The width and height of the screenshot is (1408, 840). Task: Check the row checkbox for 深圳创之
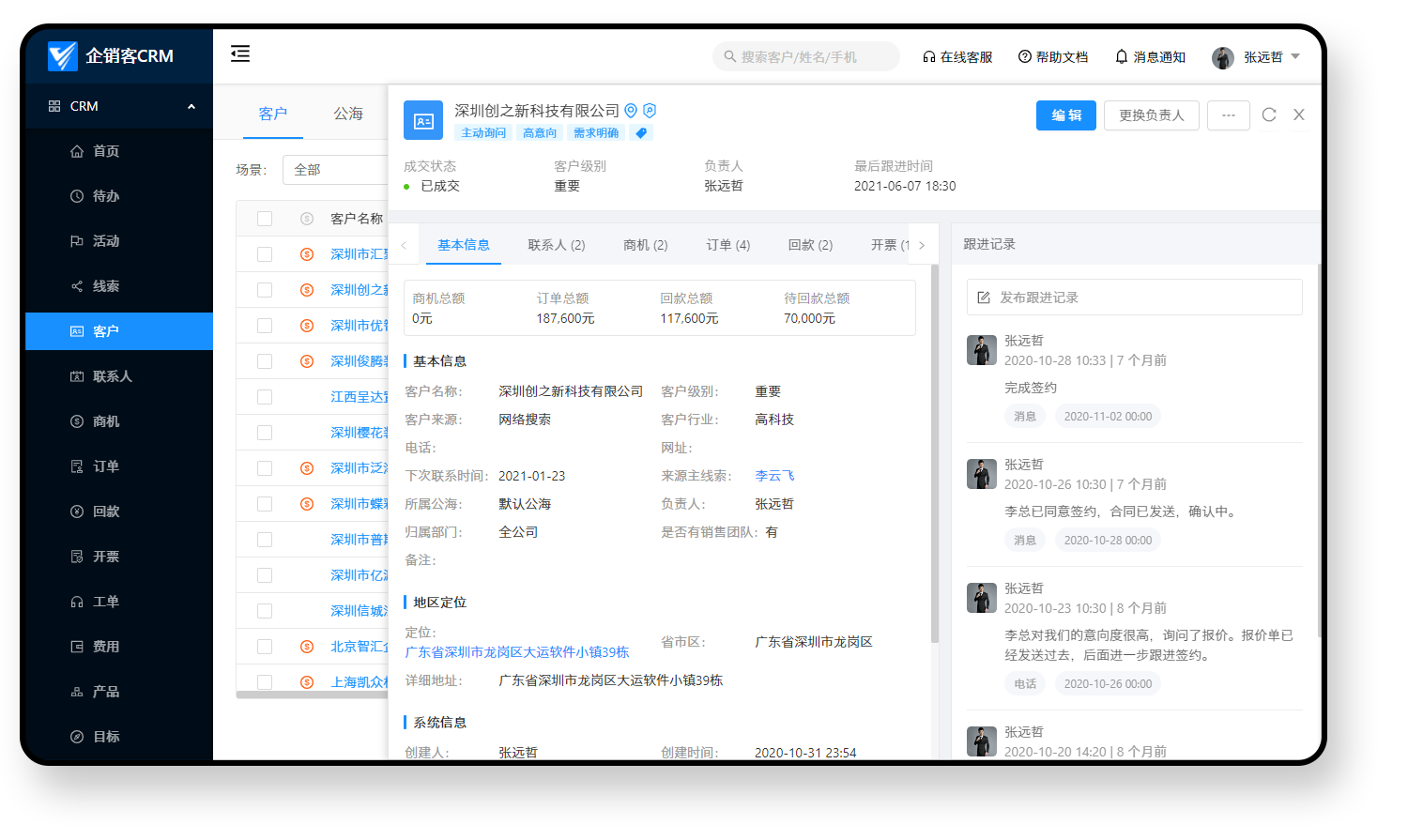(265, 290)
